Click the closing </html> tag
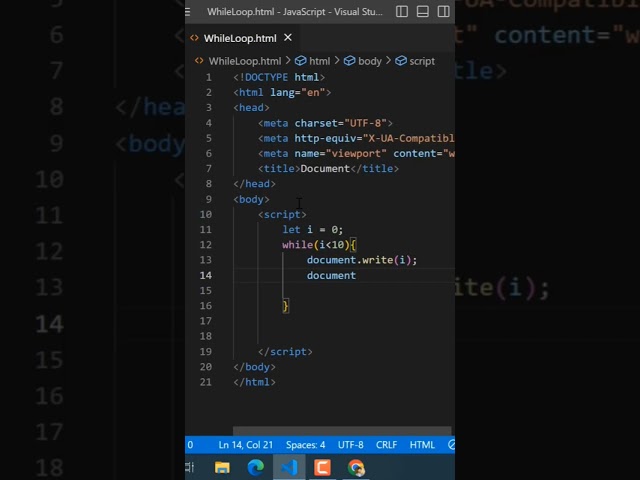The width and height of the screenshot is (640, 480). [x=254, y=382]
